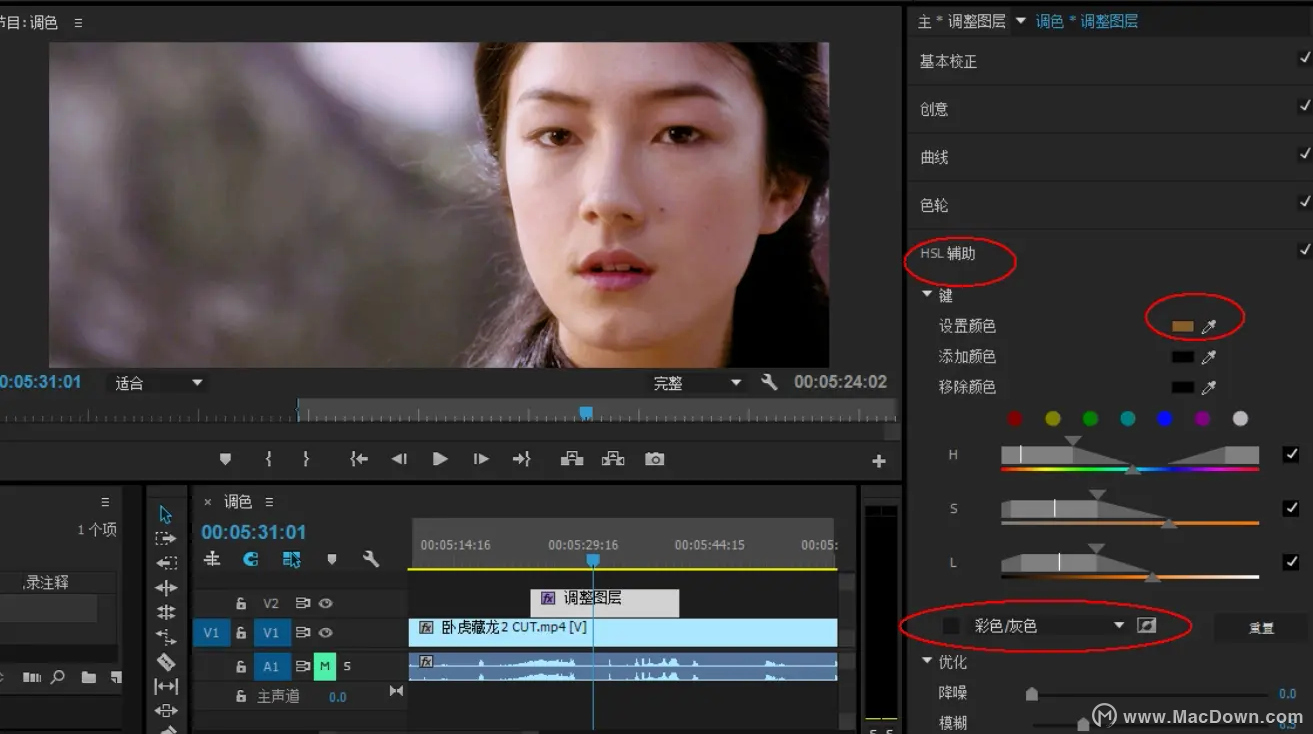Image resolution: width=1313 pixels, height=734 pixels.
Task: Click the 设置颜色 brown swatch
Action: [x=1183, y=326]
